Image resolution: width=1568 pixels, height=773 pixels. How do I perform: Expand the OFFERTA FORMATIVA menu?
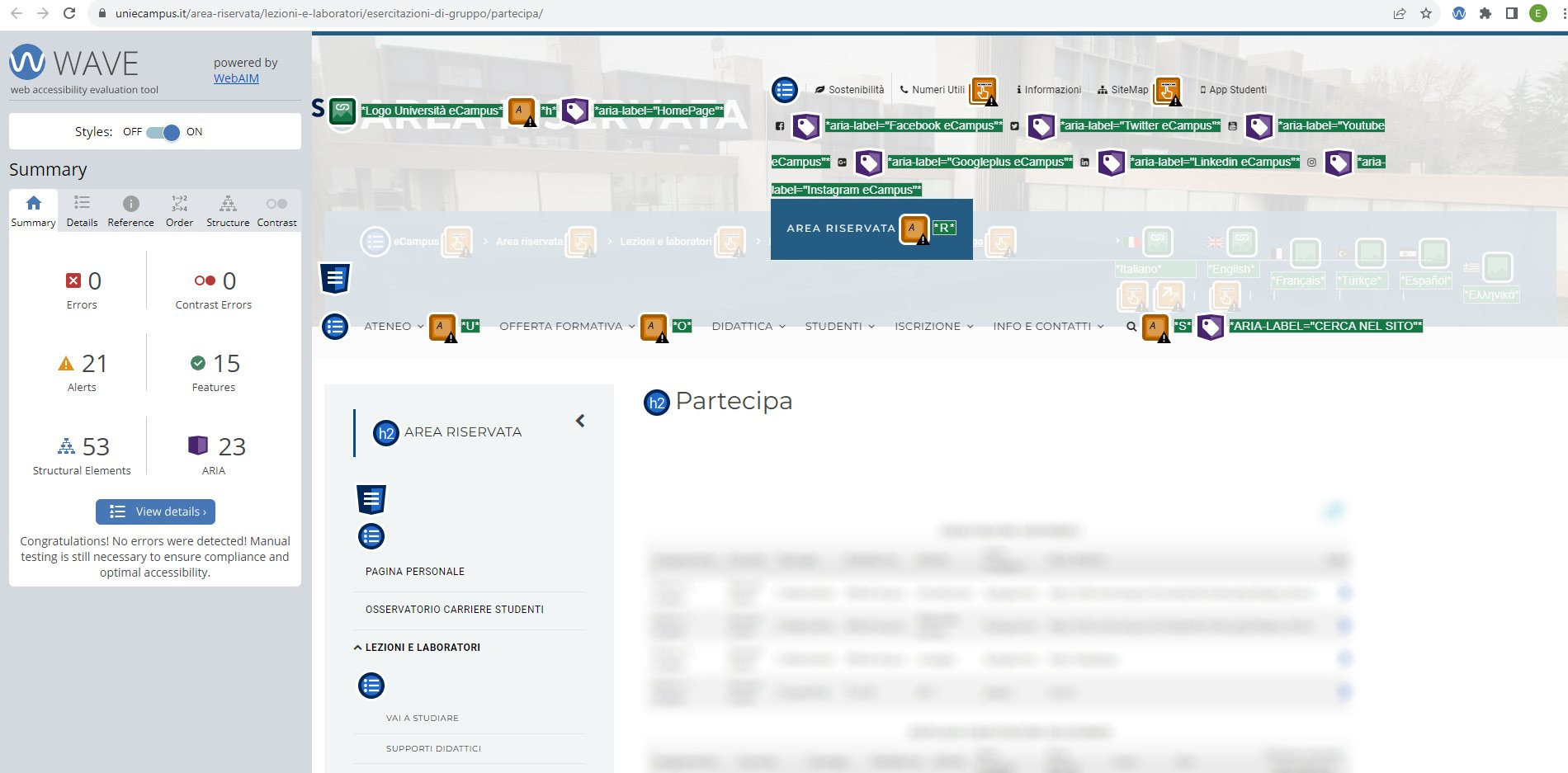[x=567, y=327]
